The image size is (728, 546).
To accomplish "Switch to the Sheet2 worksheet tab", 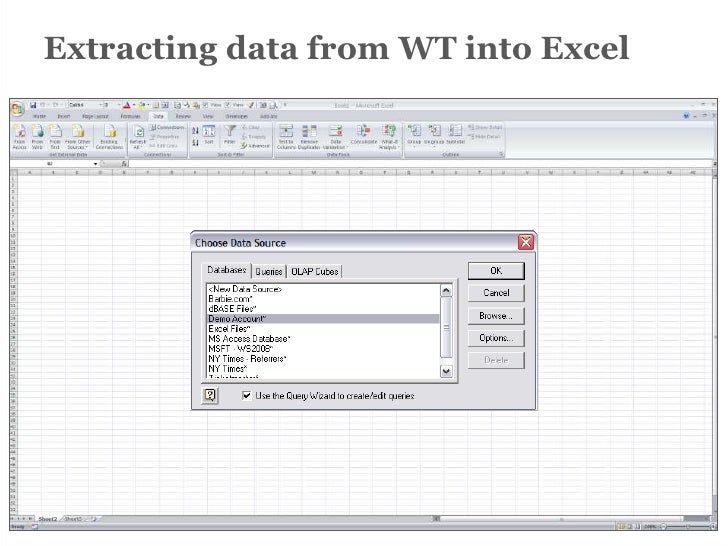I will pos(47,519).
